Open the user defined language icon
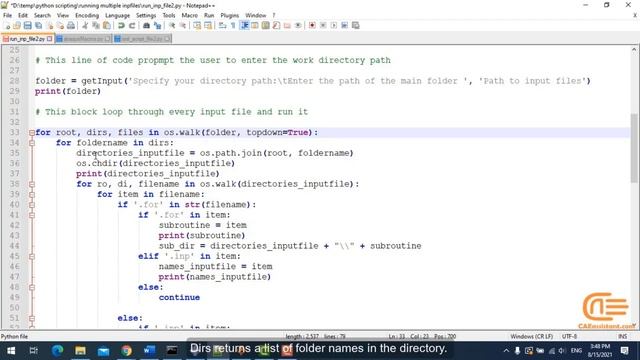The width and height of the screenshot is (640, 360). (x=255, y=25)
